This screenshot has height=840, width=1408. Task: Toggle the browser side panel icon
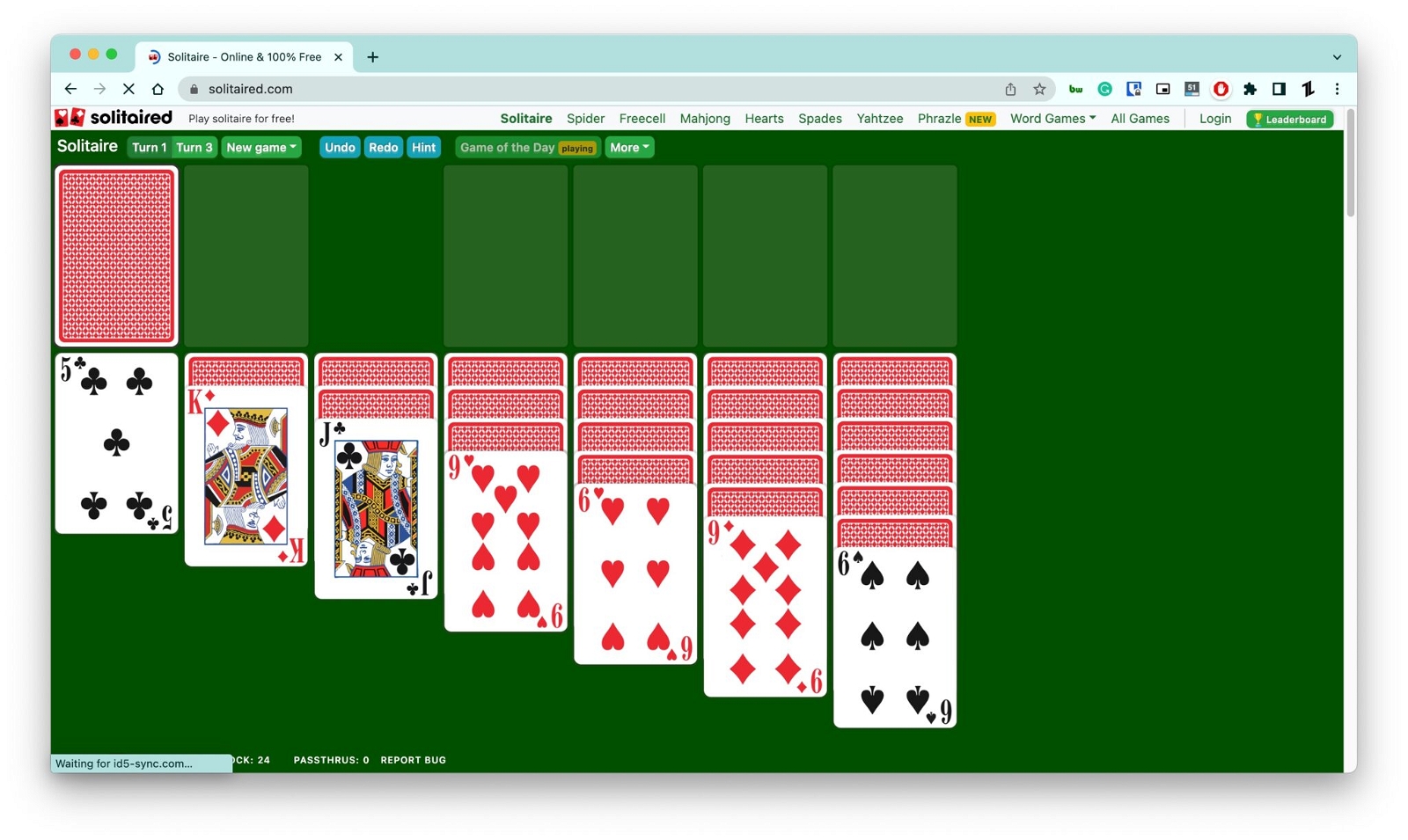tap(1279, 89)
